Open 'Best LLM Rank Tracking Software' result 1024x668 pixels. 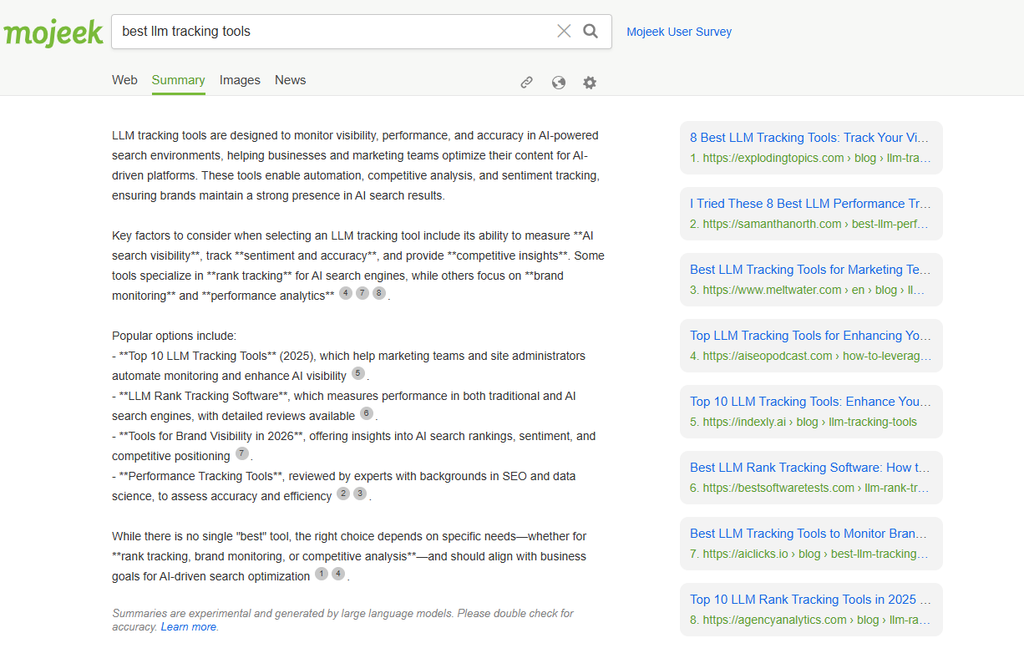pyautogui.click(x=810, y=468)
